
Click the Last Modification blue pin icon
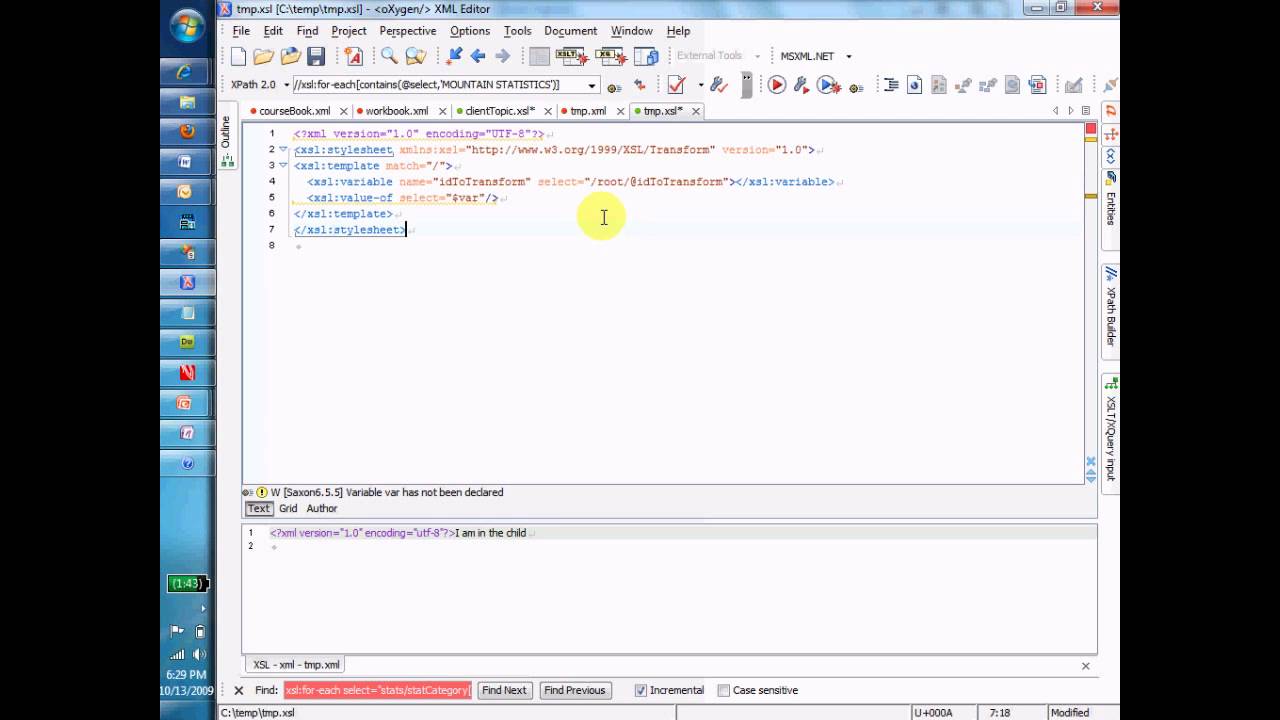tap(455, 56)
